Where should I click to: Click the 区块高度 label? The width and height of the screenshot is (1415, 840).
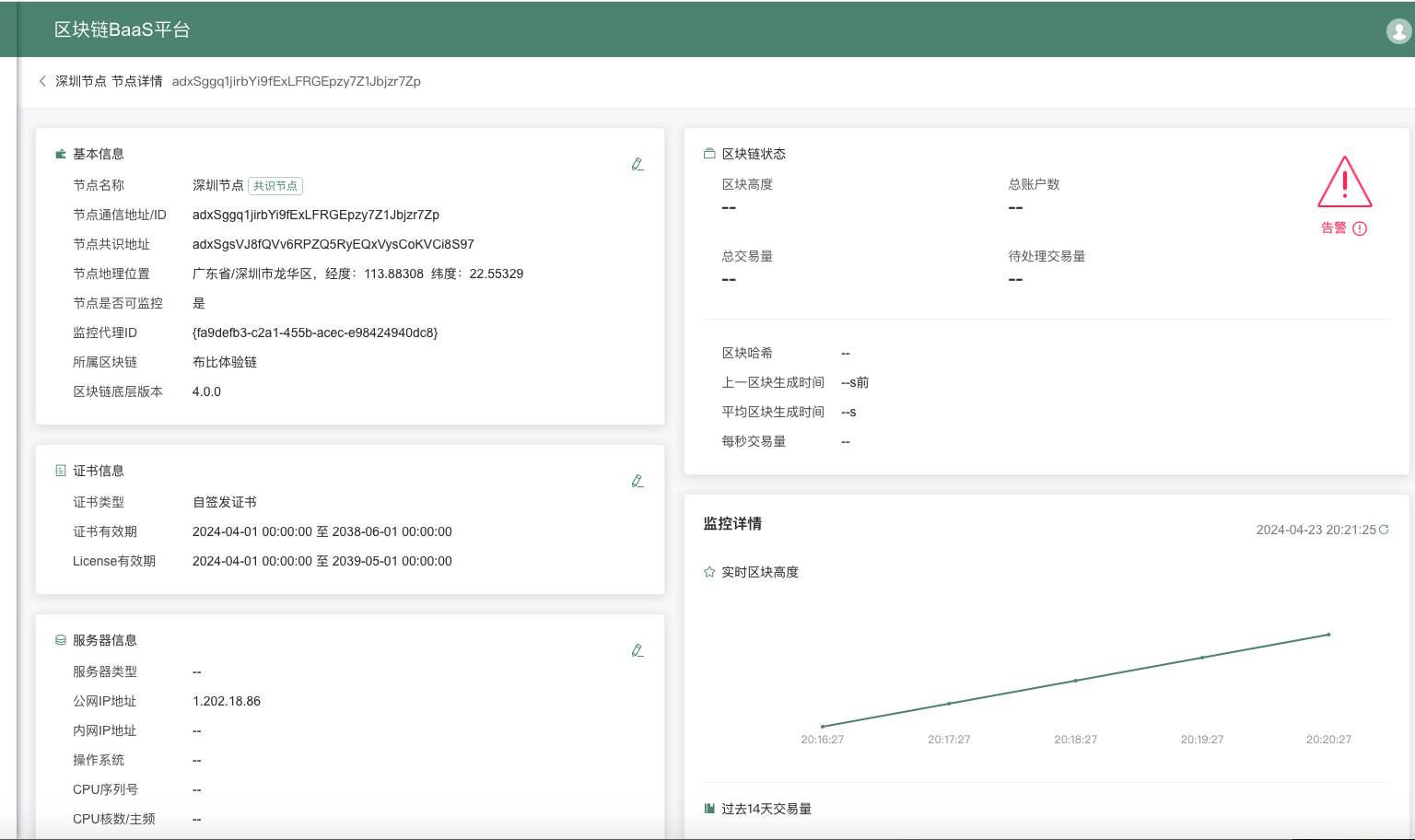tap(747, 184)
